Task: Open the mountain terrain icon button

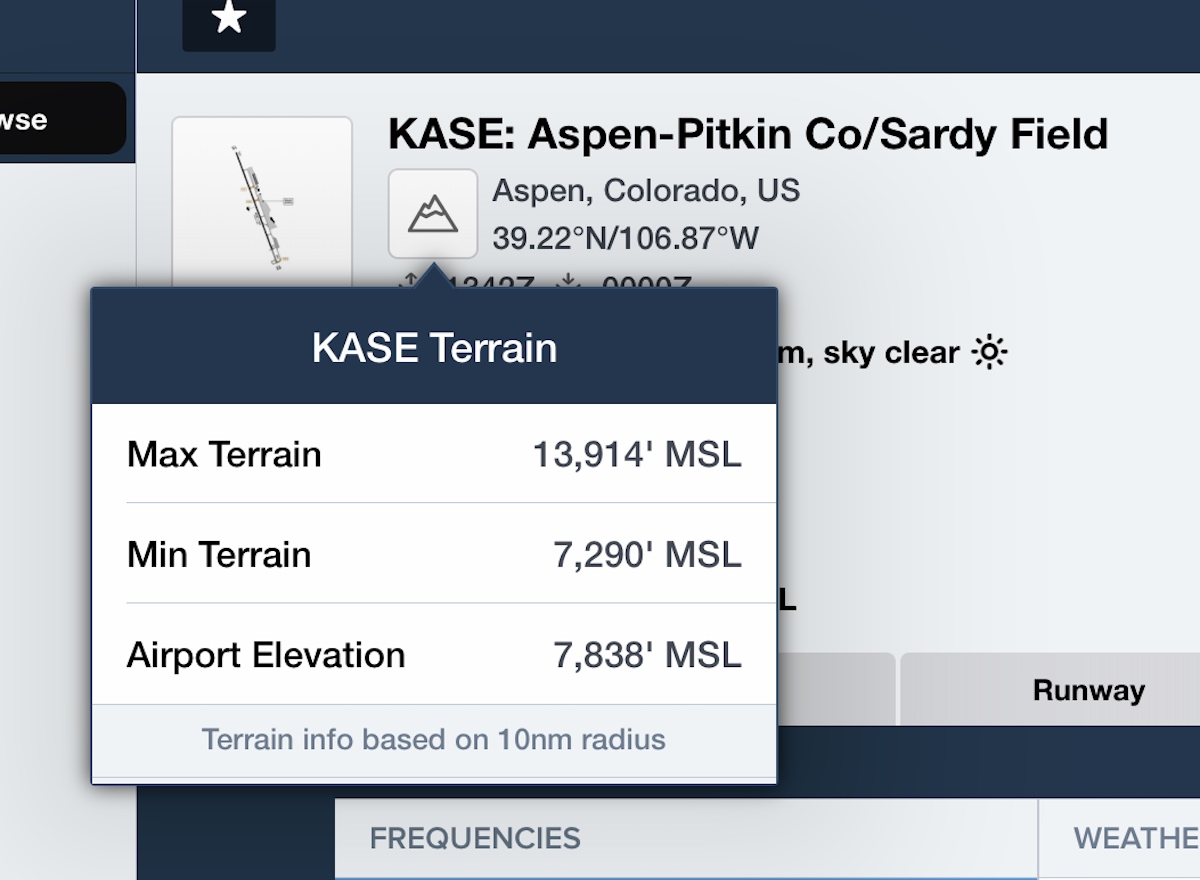Action: coord(433,213)
